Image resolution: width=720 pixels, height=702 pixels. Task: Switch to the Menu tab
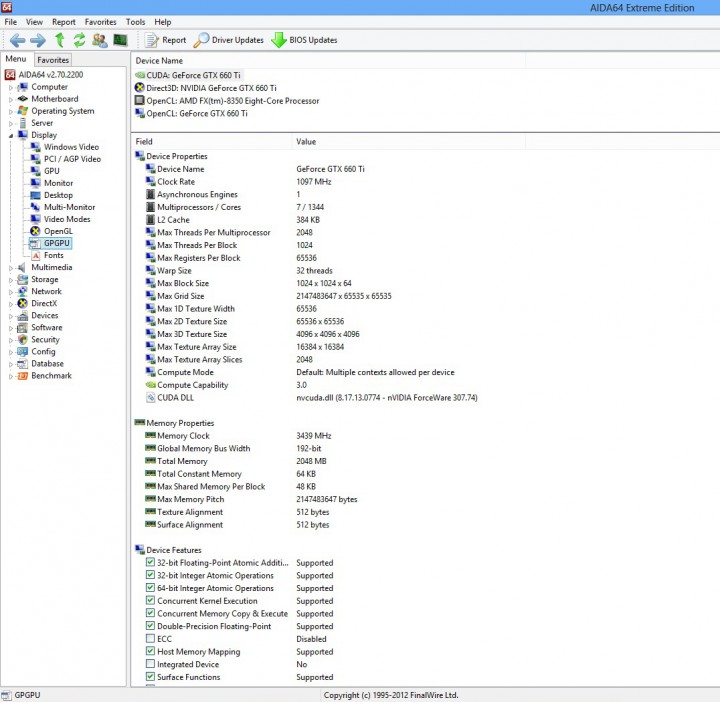(x=16, y=59)
